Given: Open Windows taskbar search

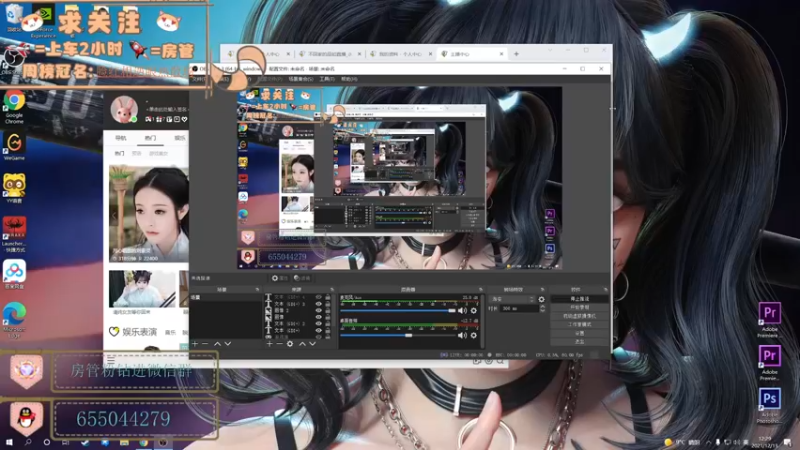Looking at the screenshot, I should tap(28, 442).
